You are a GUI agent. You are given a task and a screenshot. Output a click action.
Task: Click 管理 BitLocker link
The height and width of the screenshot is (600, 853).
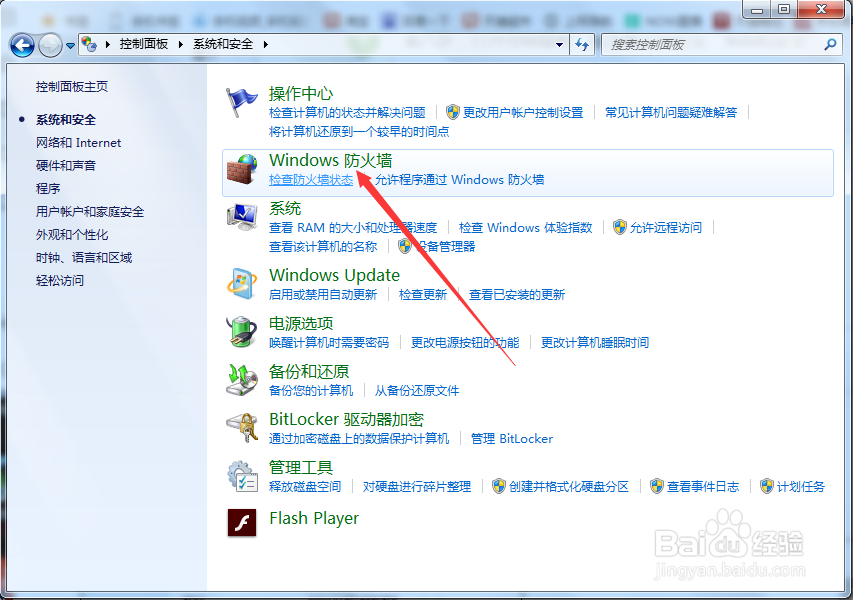pyautogui.click(x=512, y=438)
